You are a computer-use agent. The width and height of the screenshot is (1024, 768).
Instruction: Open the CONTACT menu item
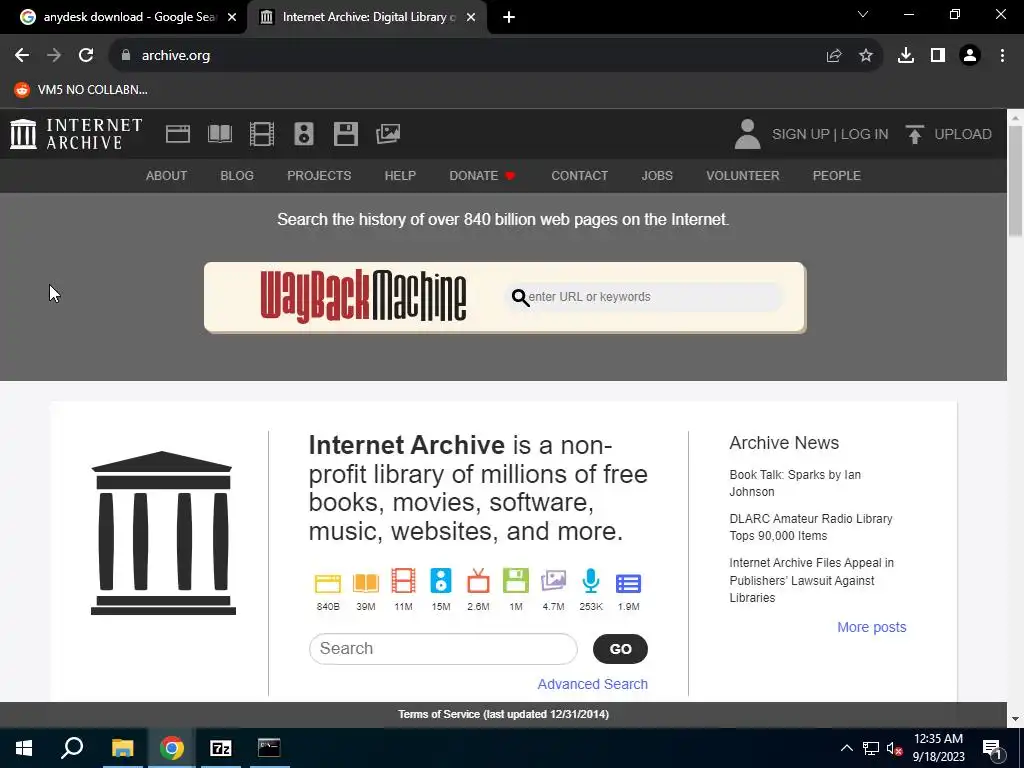click(579, 176)
